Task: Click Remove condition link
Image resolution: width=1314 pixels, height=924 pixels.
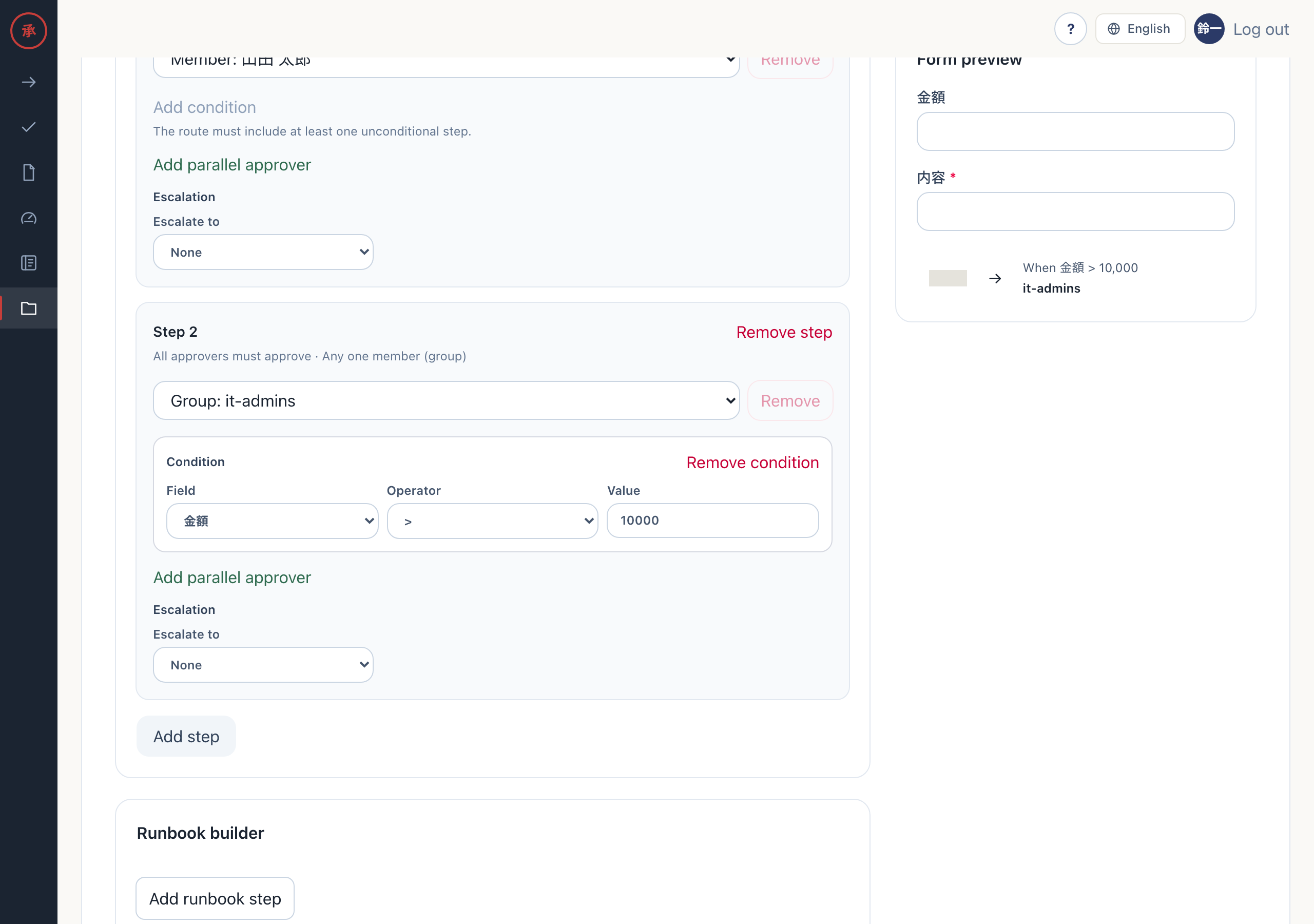Action: click(752, 462)
